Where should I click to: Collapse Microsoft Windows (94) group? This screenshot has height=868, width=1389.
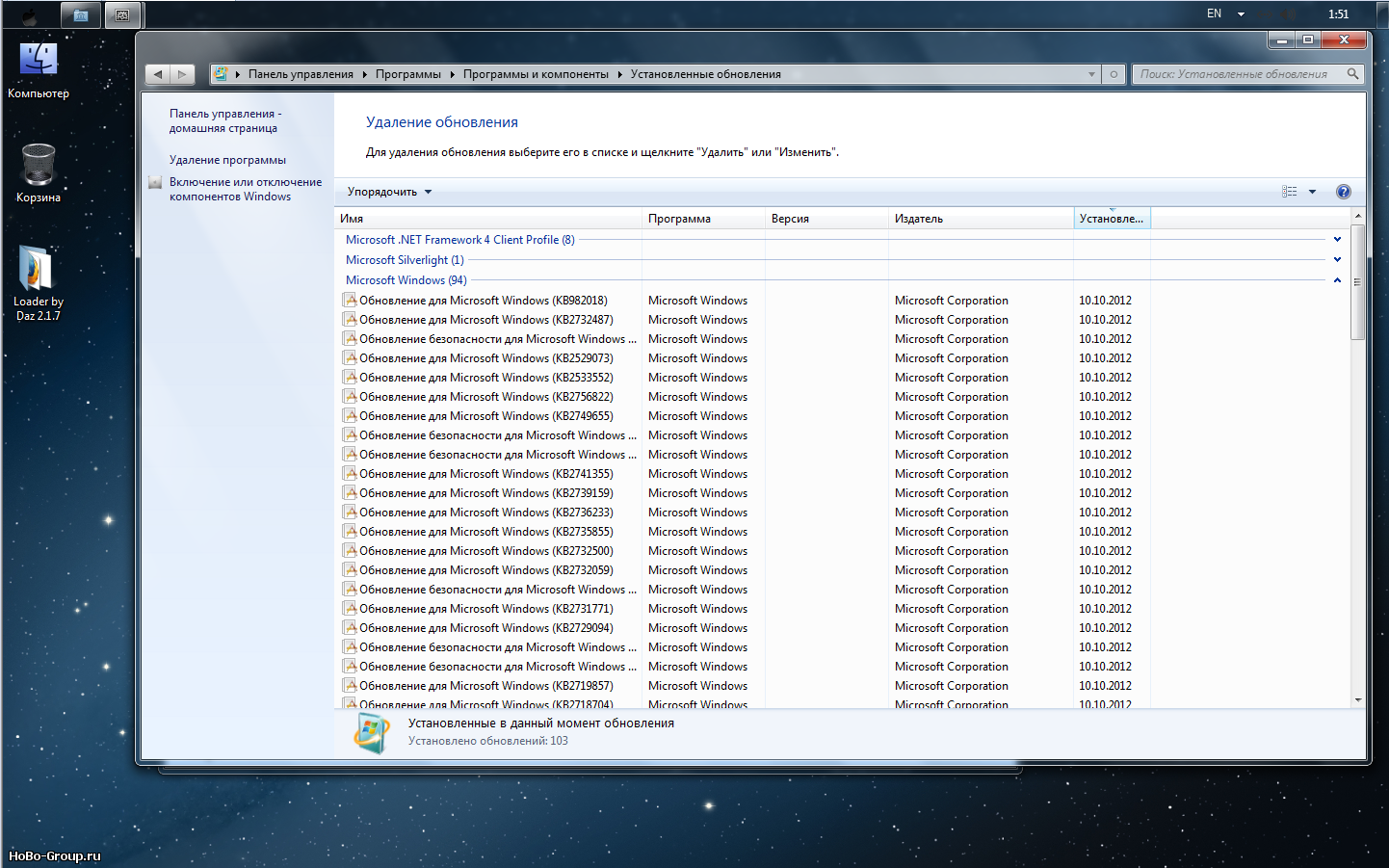click(x=1337, y=280)
